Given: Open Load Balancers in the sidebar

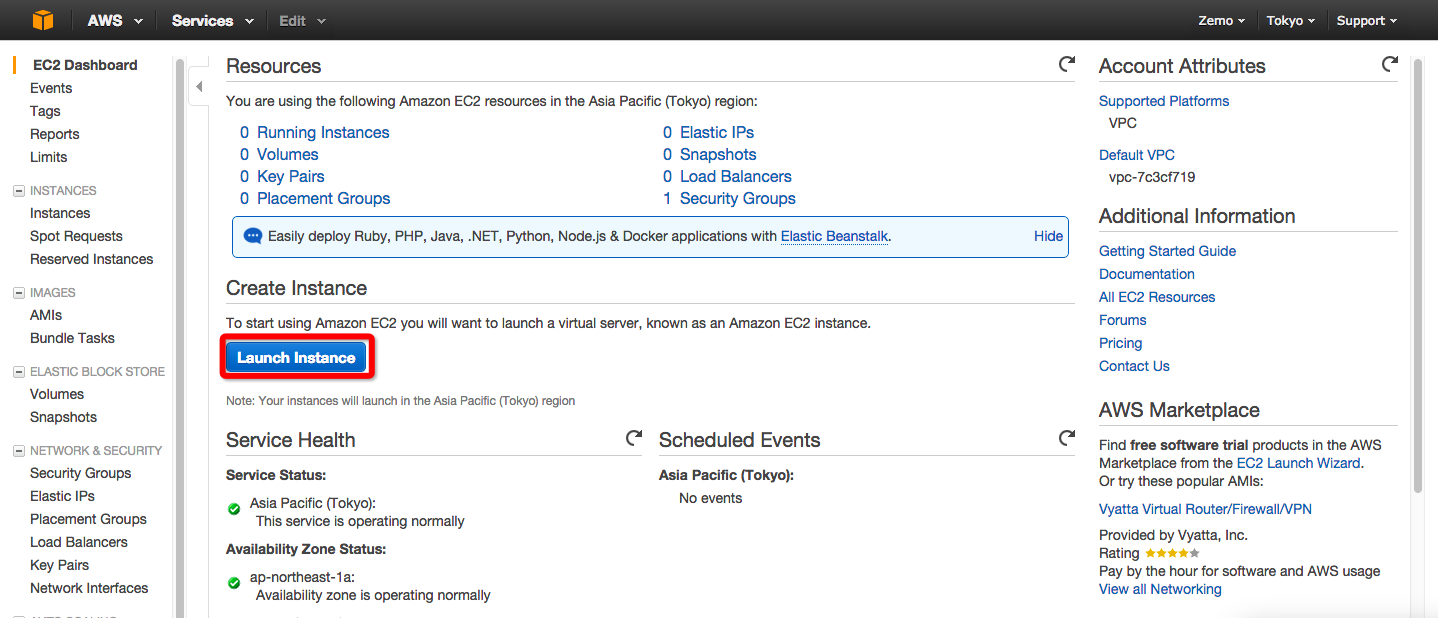Looking at the screenshot, I should (79, 542).
